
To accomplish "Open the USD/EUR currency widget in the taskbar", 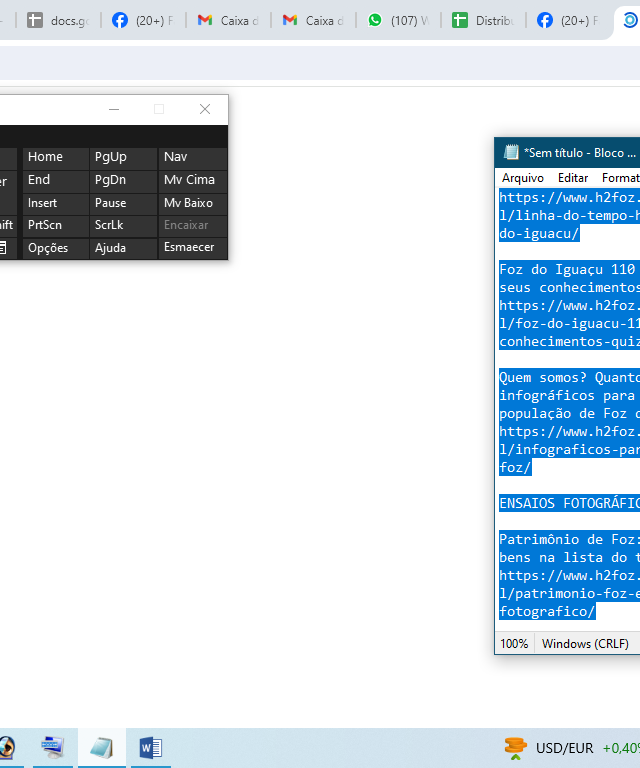I will pos(563,748).
